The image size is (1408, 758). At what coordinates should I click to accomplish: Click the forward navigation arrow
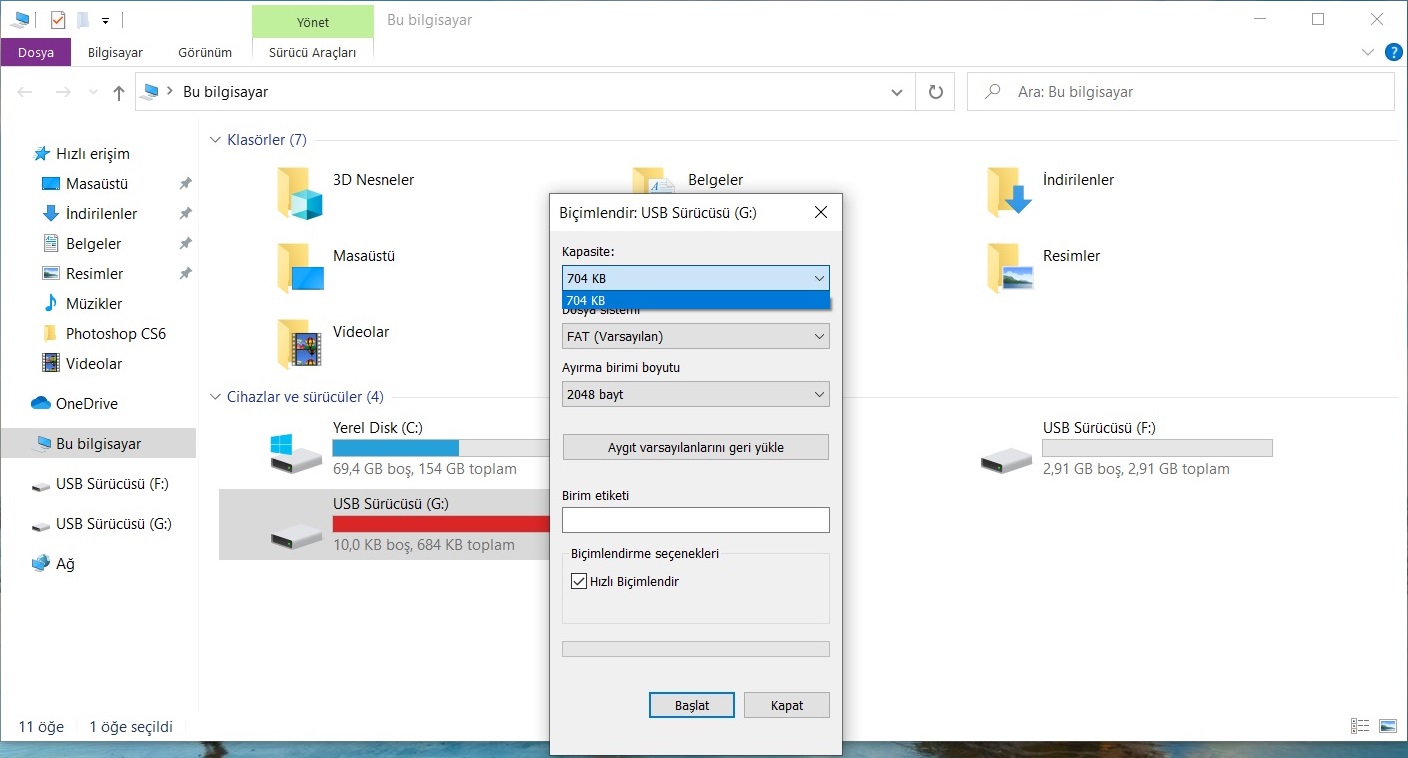click(62, 92)
